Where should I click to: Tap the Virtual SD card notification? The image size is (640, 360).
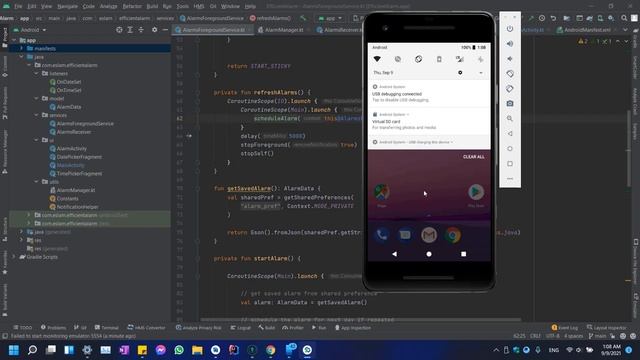(429, 122)
